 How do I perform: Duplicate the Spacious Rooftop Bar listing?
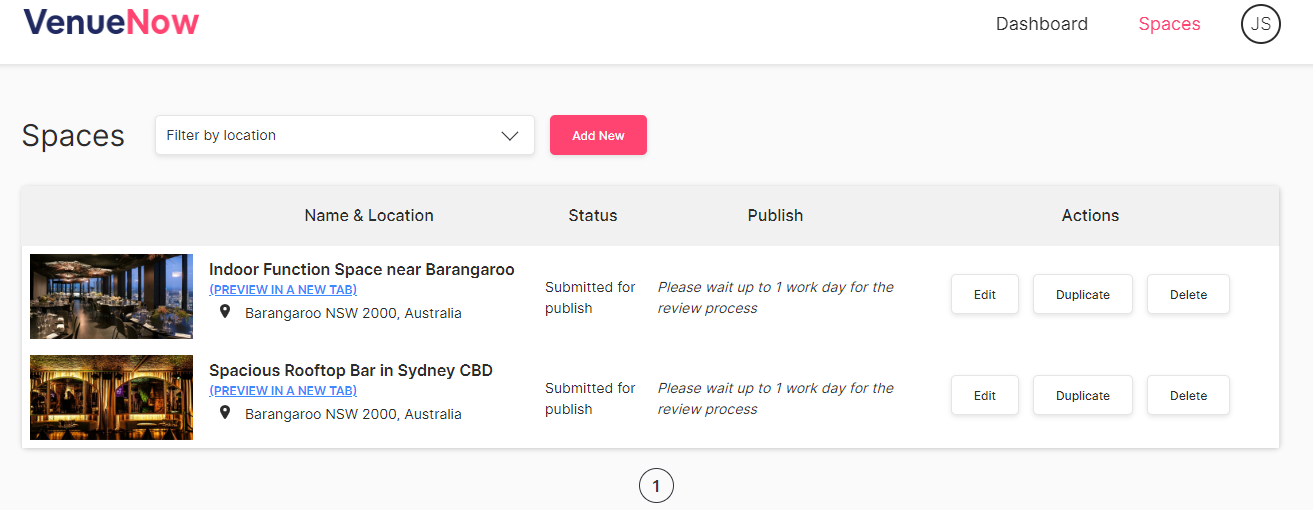(x=1083, y=395)
